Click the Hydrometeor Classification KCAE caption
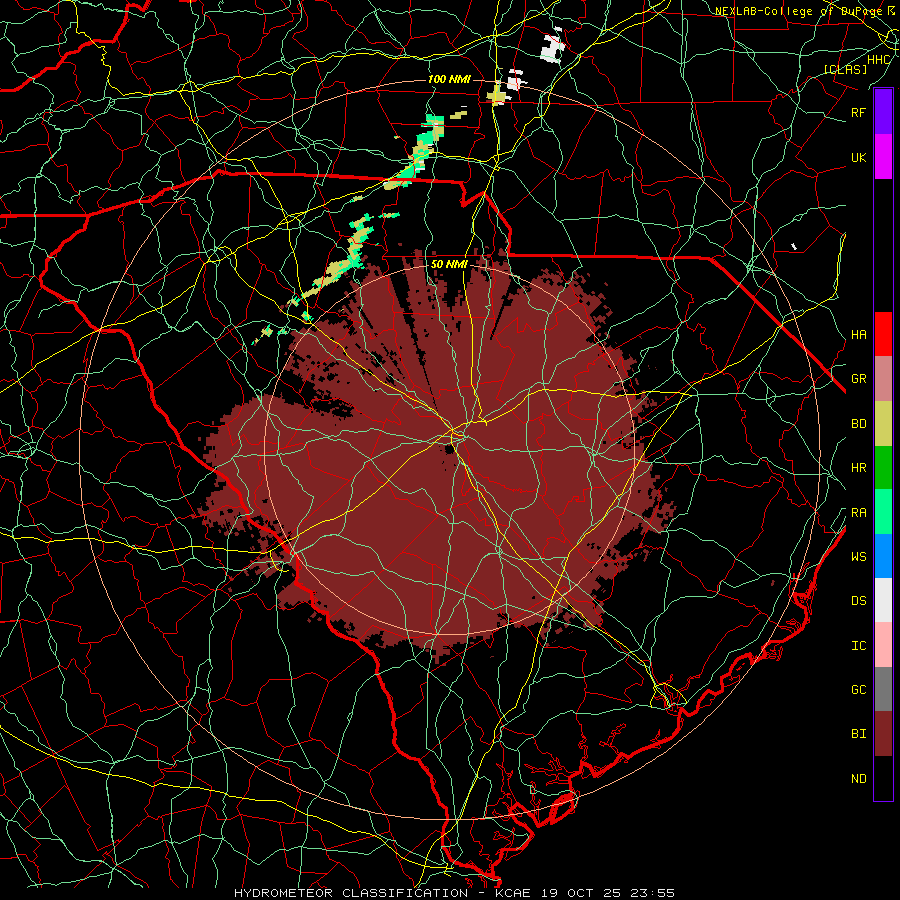Screen dimensions: 900x900 tap(454, 893)
